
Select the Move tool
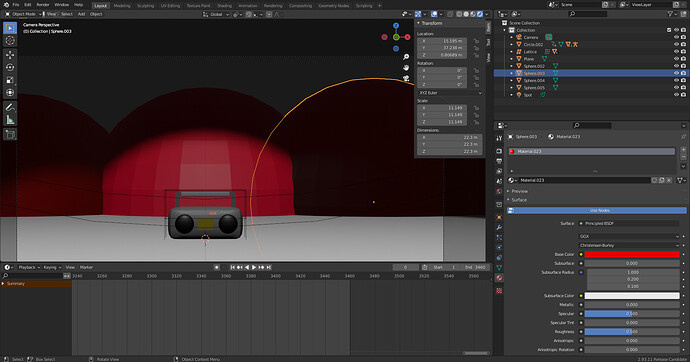click(x=10, y=55)
